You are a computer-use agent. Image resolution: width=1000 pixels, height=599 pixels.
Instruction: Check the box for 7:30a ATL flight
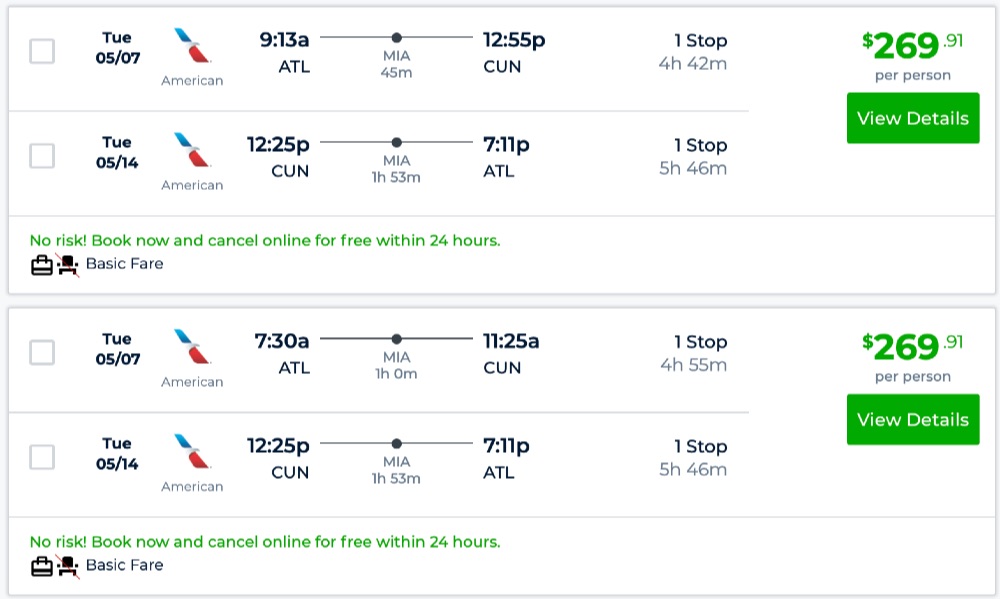coord(42,352)
